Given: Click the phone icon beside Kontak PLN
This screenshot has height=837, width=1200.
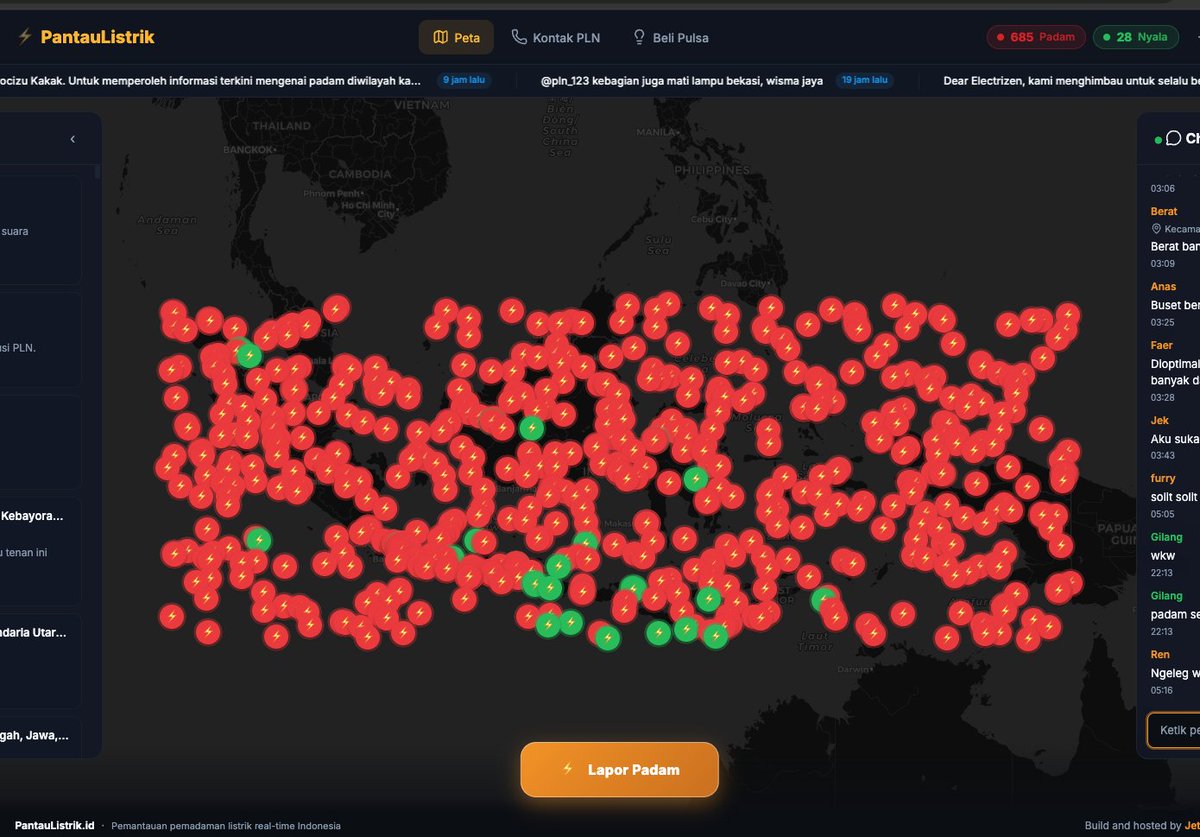Looking at the screenshot, I should point(519,37).
